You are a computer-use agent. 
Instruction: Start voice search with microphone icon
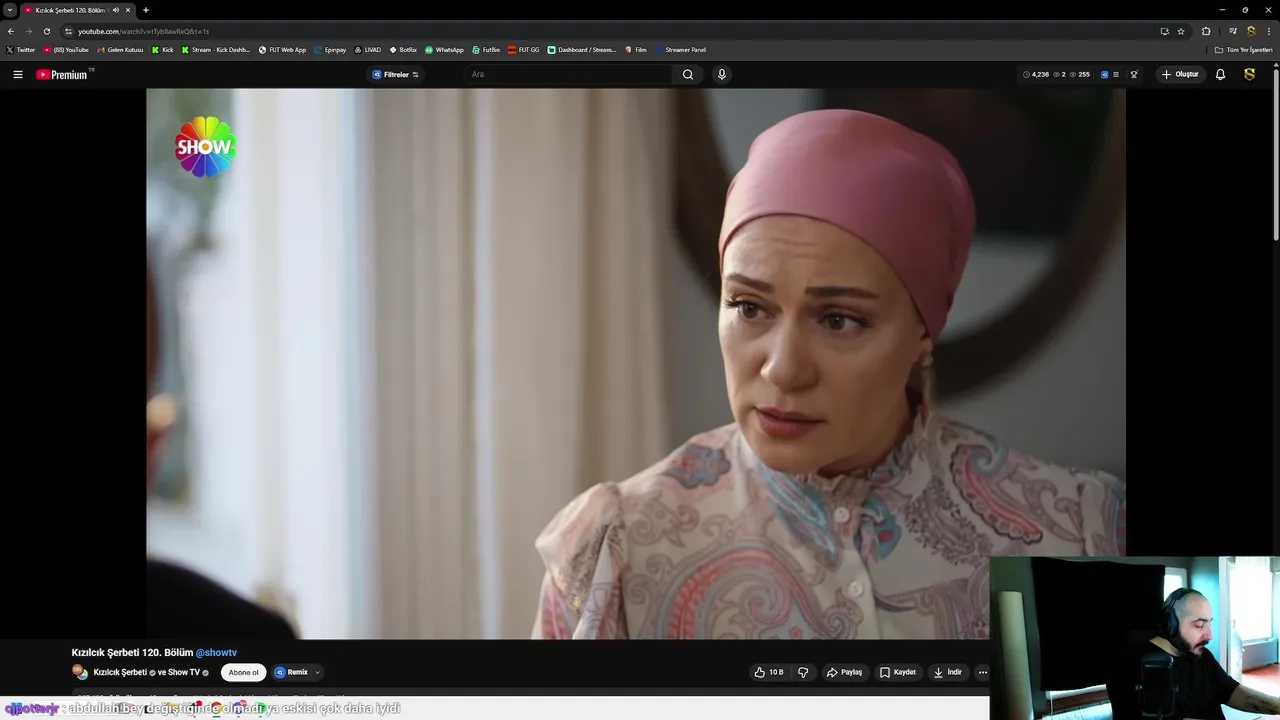click(x=721, y=74)
